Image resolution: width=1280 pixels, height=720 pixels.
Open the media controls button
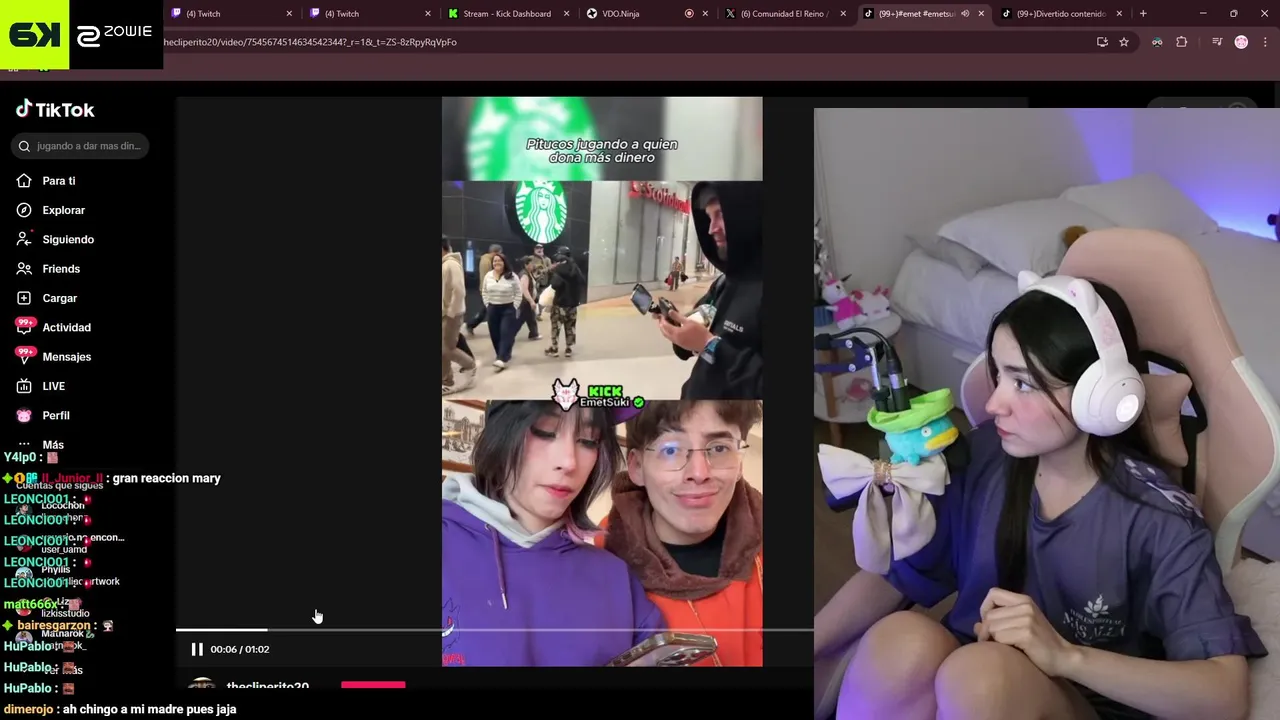[x=1217, y=42]
